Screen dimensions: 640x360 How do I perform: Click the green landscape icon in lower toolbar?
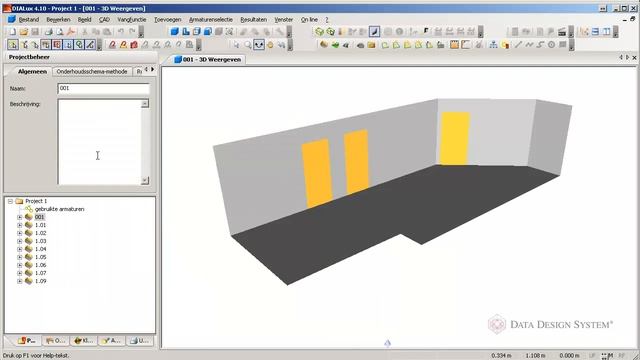point(335,44)
